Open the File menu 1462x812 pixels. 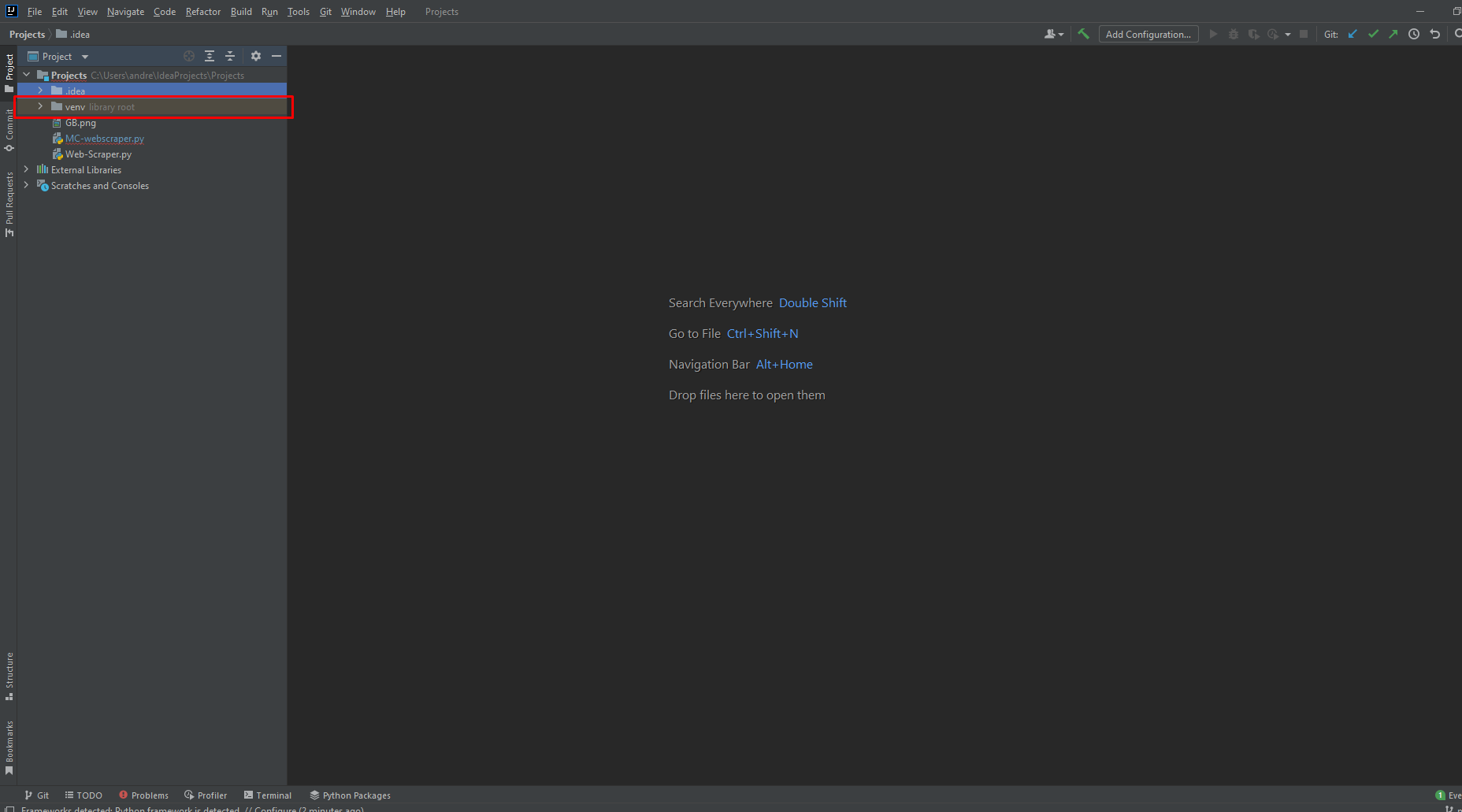[35, 12]
